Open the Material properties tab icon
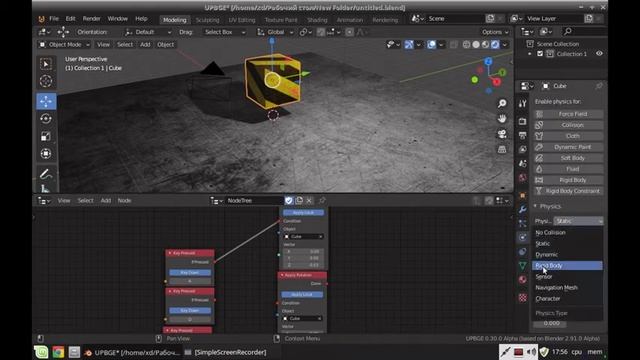 click(522, 280)
